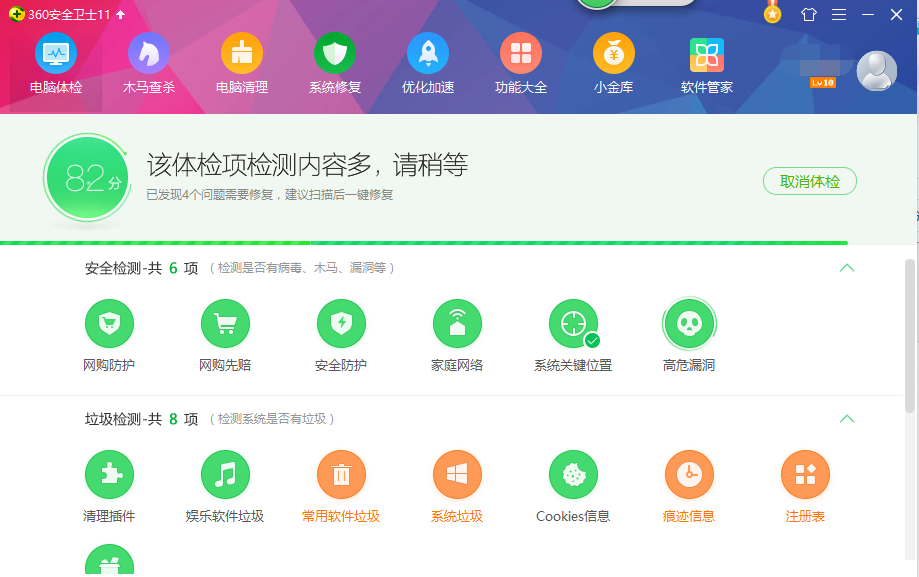Screen dimensions: 919x577
Task: Click the vertical scrollbar thumb
Action: click(x=910, y=336)
